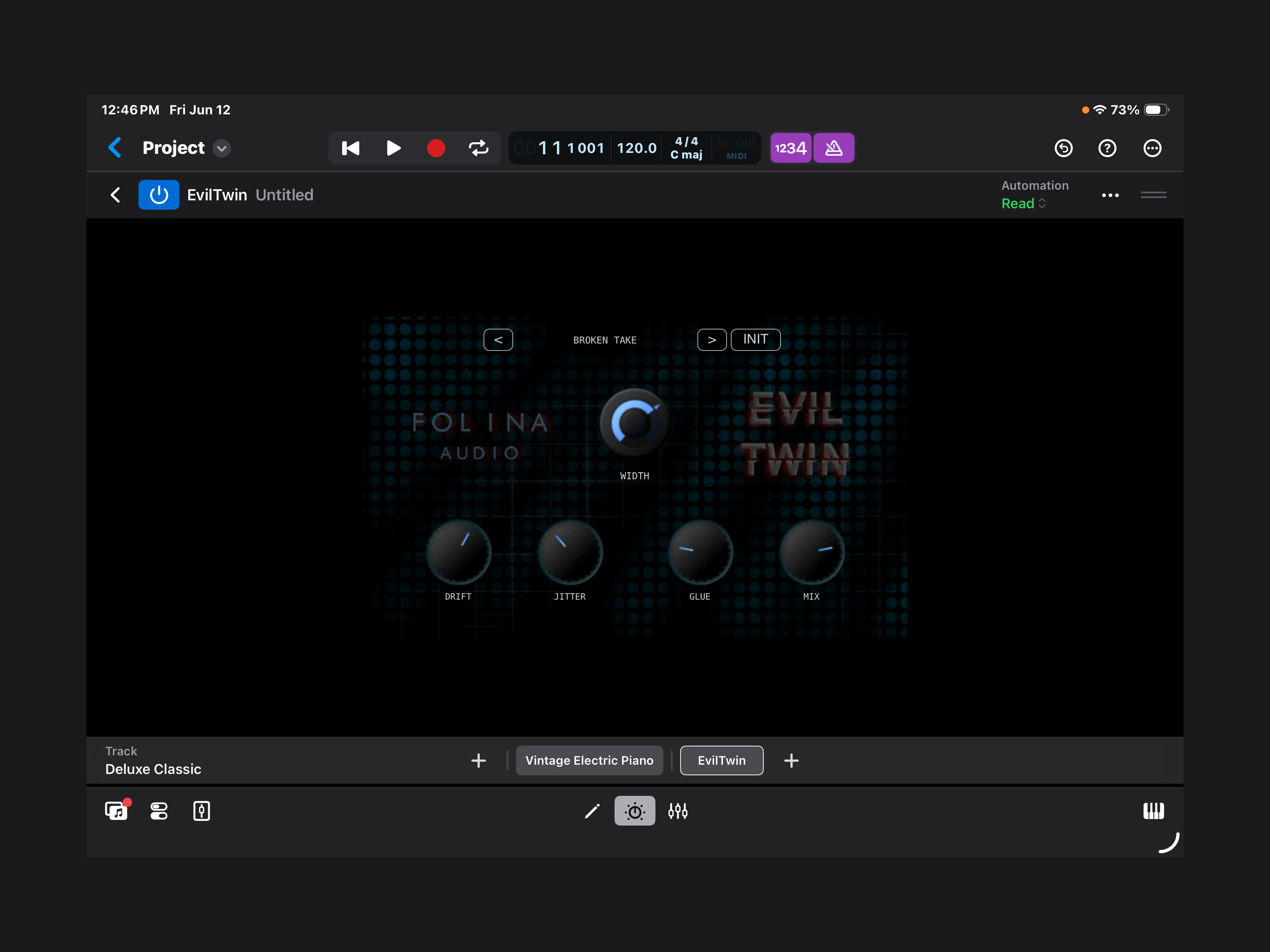Tap the 12:46 PM clock
Screen dimensions: 1270x952
(130, 110)
